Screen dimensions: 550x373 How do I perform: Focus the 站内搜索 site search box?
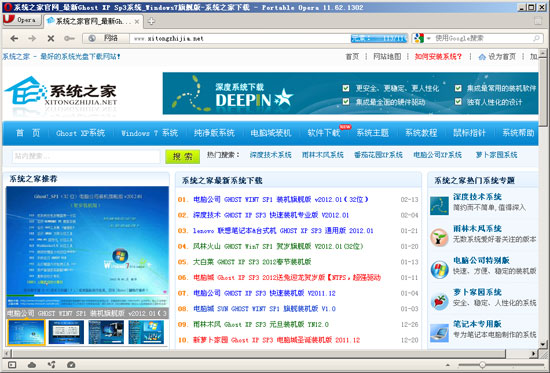pyautogui.click(x=86, y=156)
